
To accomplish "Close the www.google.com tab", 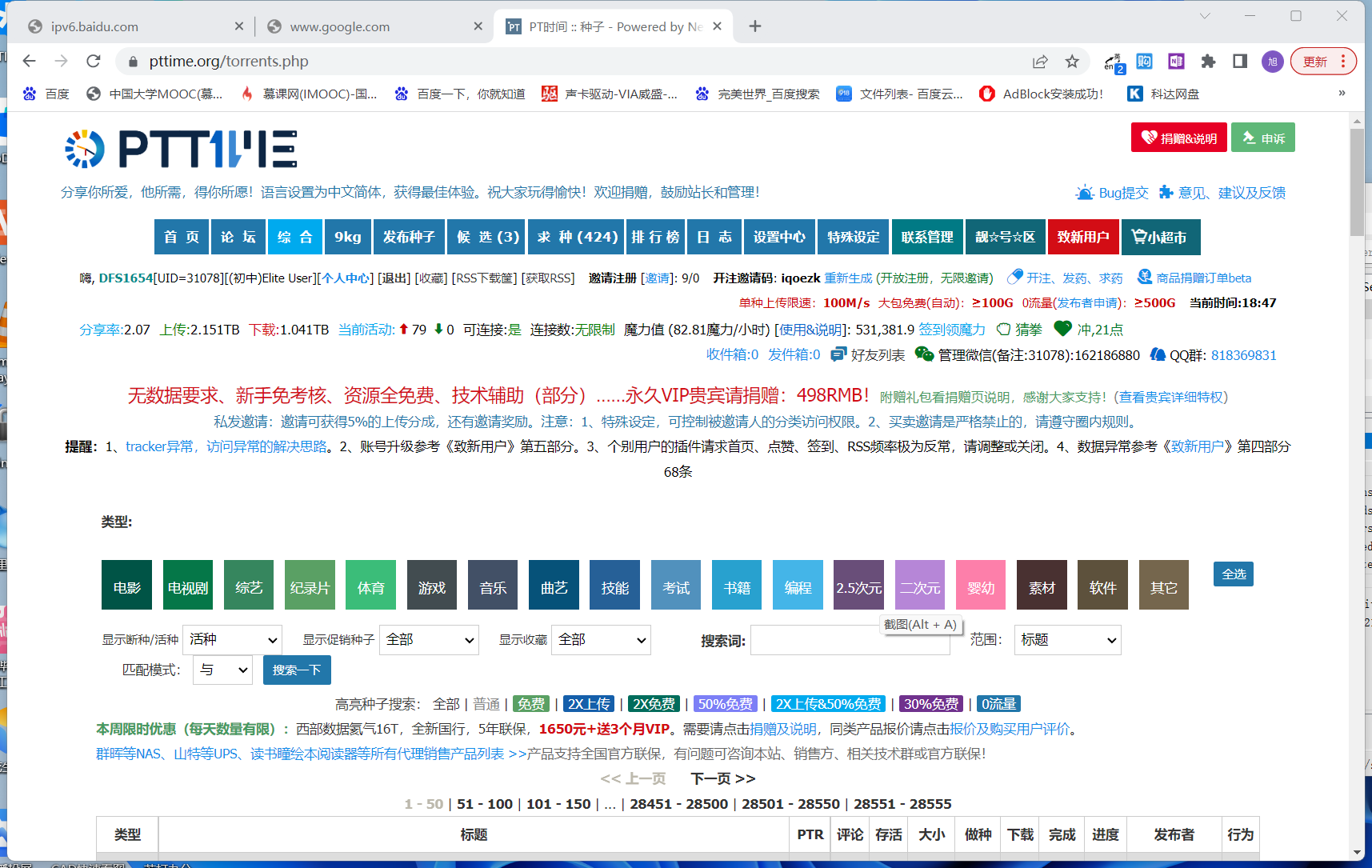I will 478,26.
